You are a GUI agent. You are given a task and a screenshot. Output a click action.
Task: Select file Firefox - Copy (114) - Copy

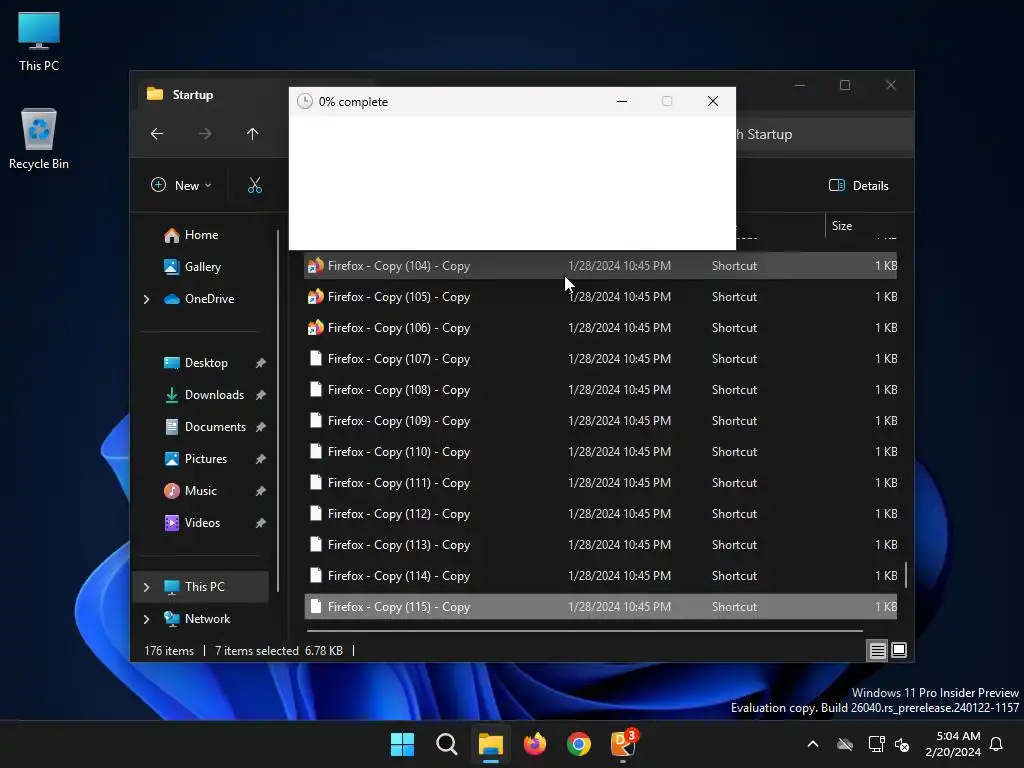pyautogui.click(x=600, y=576)
